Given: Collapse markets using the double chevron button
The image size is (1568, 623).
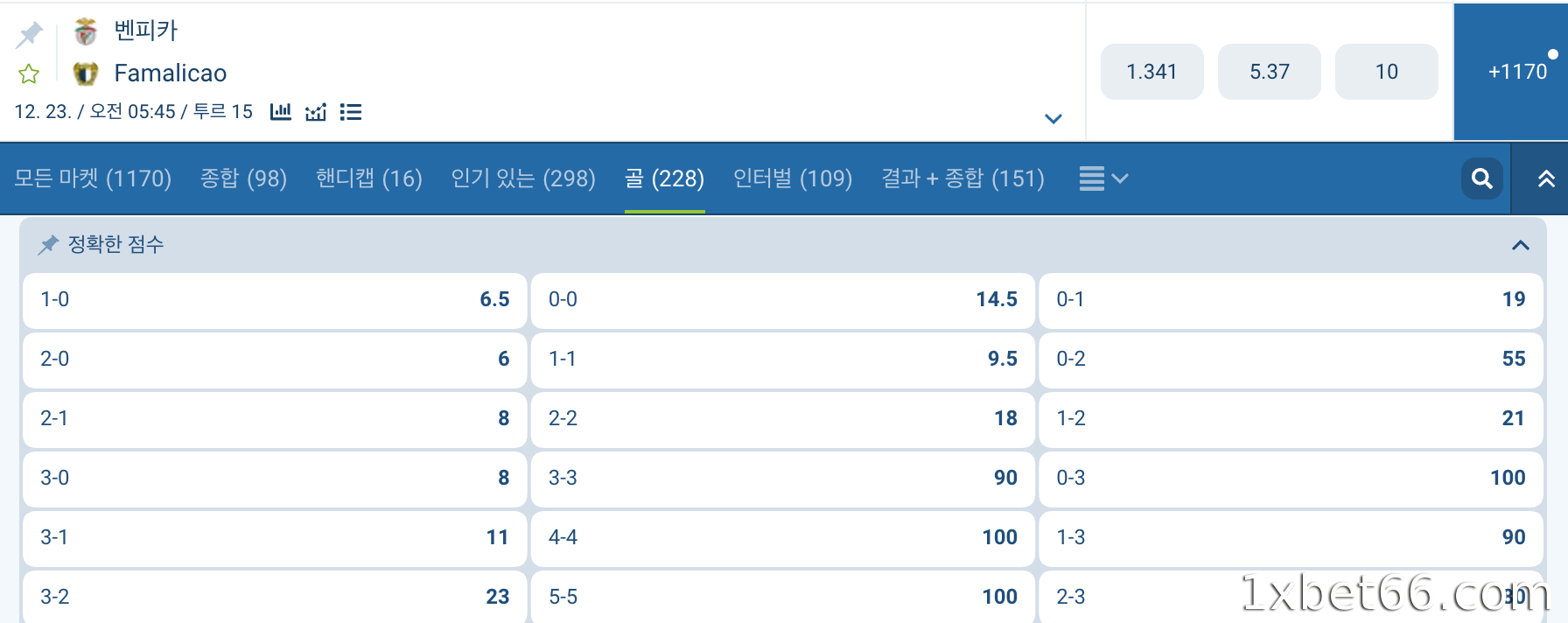Looking at the screenshot, I should 1540,178.
